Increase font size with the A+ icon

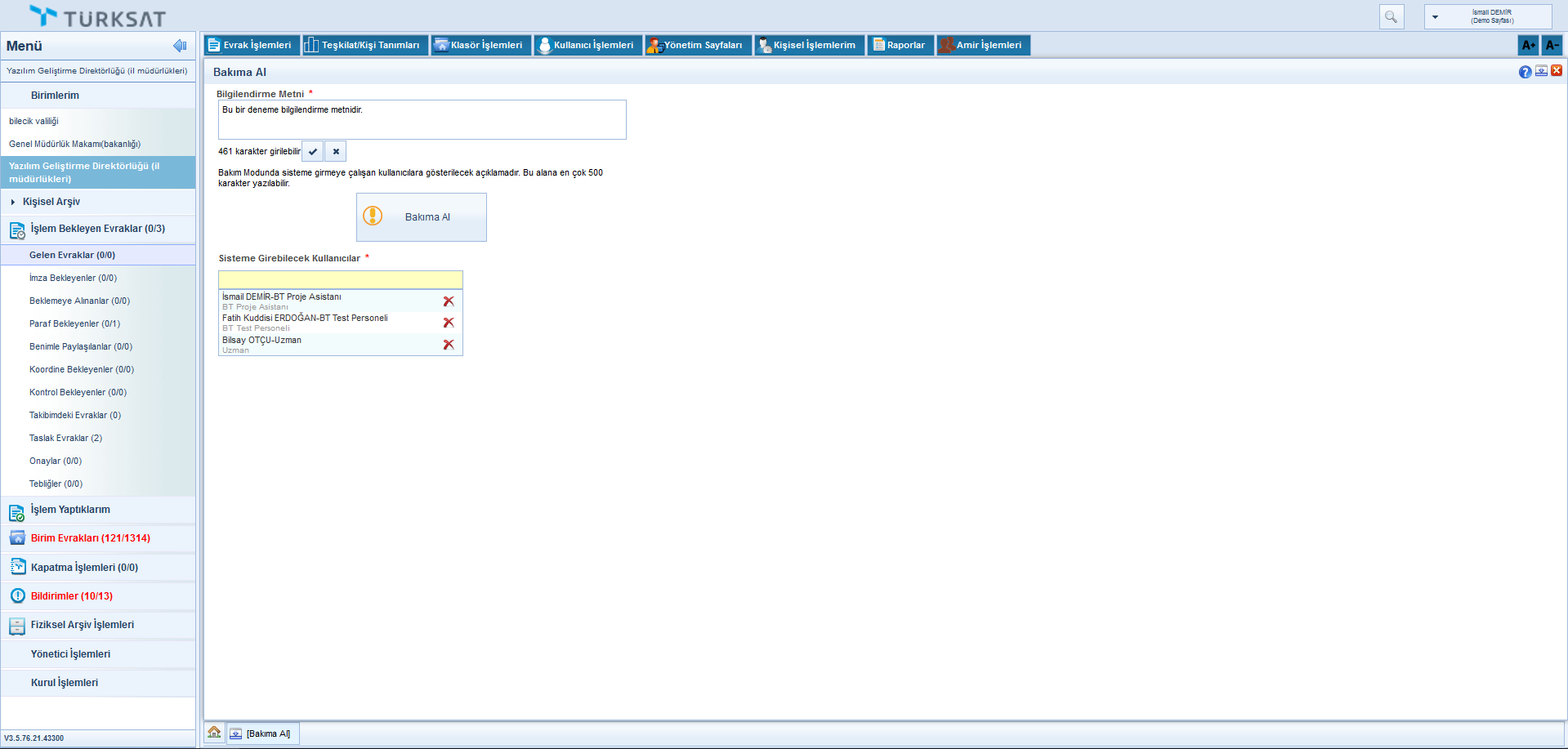1528,45
